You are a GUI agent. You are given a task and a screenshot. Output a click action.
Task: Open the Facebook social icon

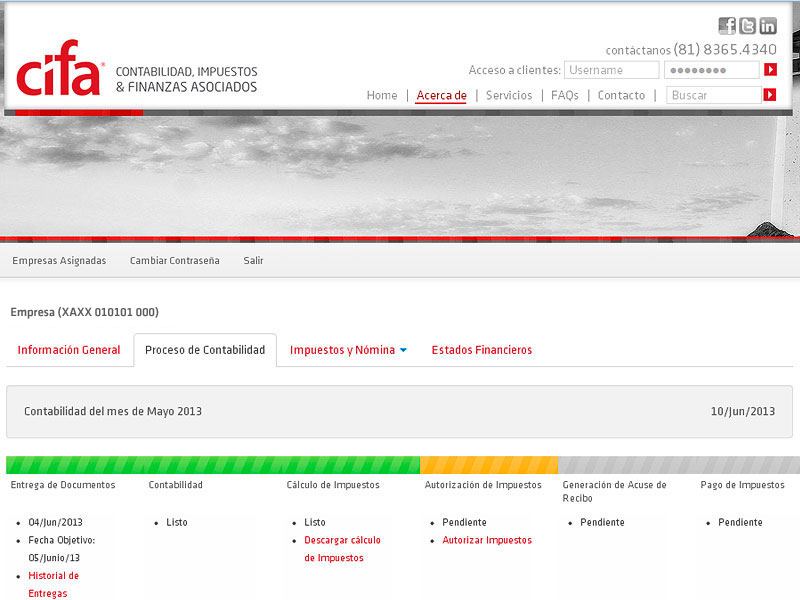(727, 26)
